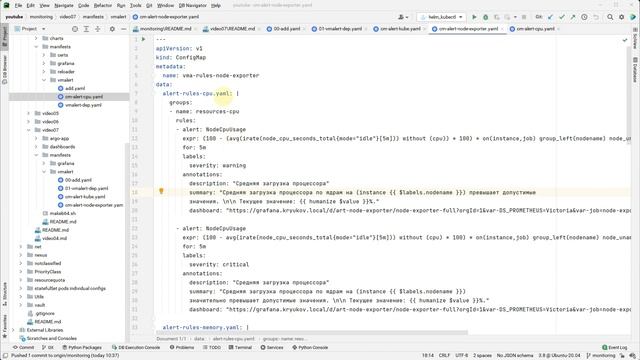Click the 'vmalert' breadcrumb in navigation bar
Image resolution: width=640 pixels, height=360 pixels.
tap(118, 17)
